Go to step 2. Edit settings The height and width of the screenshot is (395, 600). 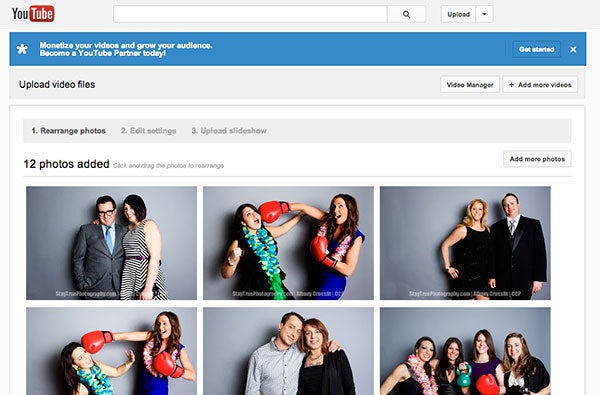tap(148, 131)
